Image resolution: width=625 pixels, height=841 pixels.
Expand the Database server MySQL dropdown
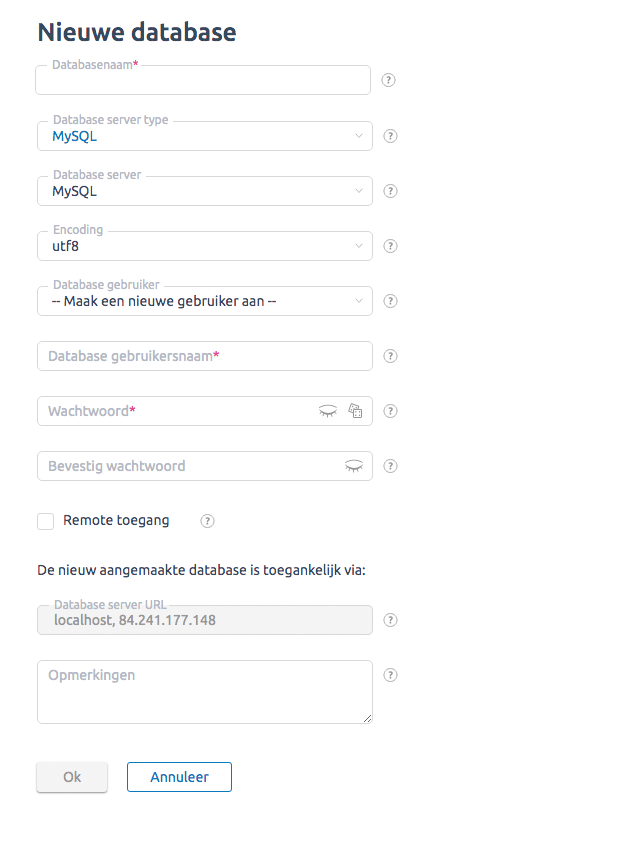pos(205,191)
